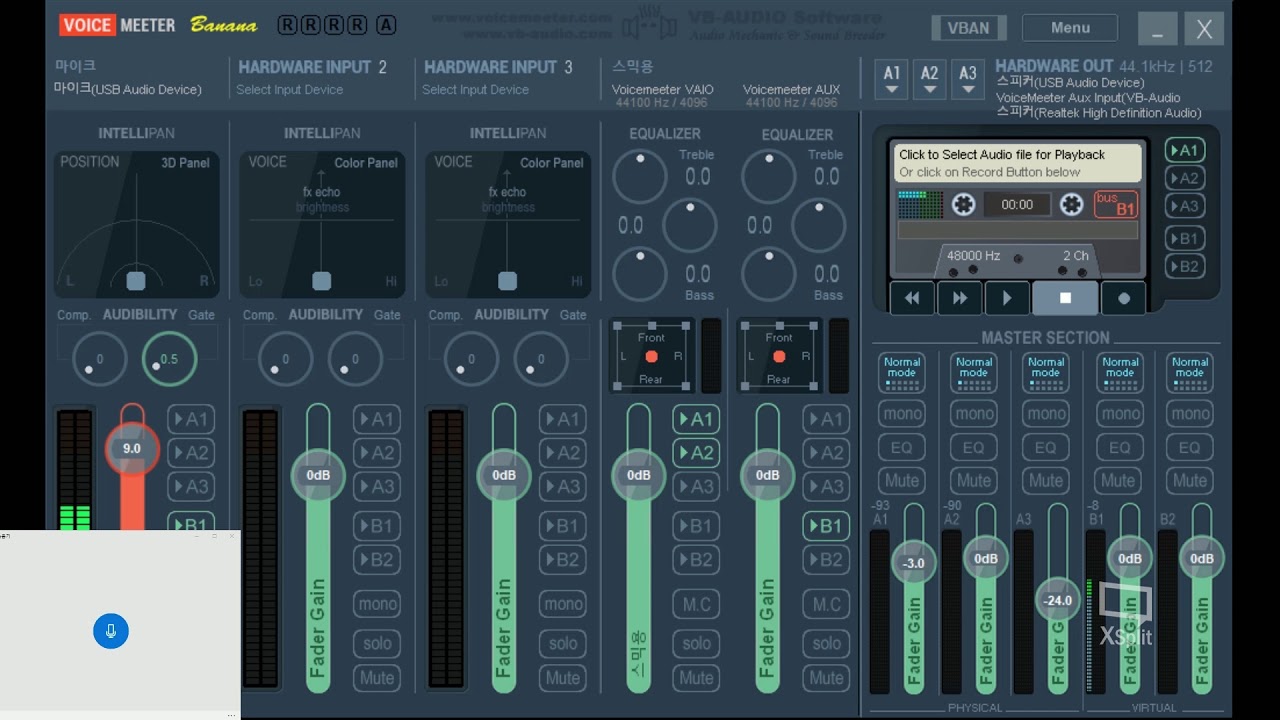Click the first R indicator in title bar
The height and width of the screenshot is (720, 1280).
tap(287, 25)
